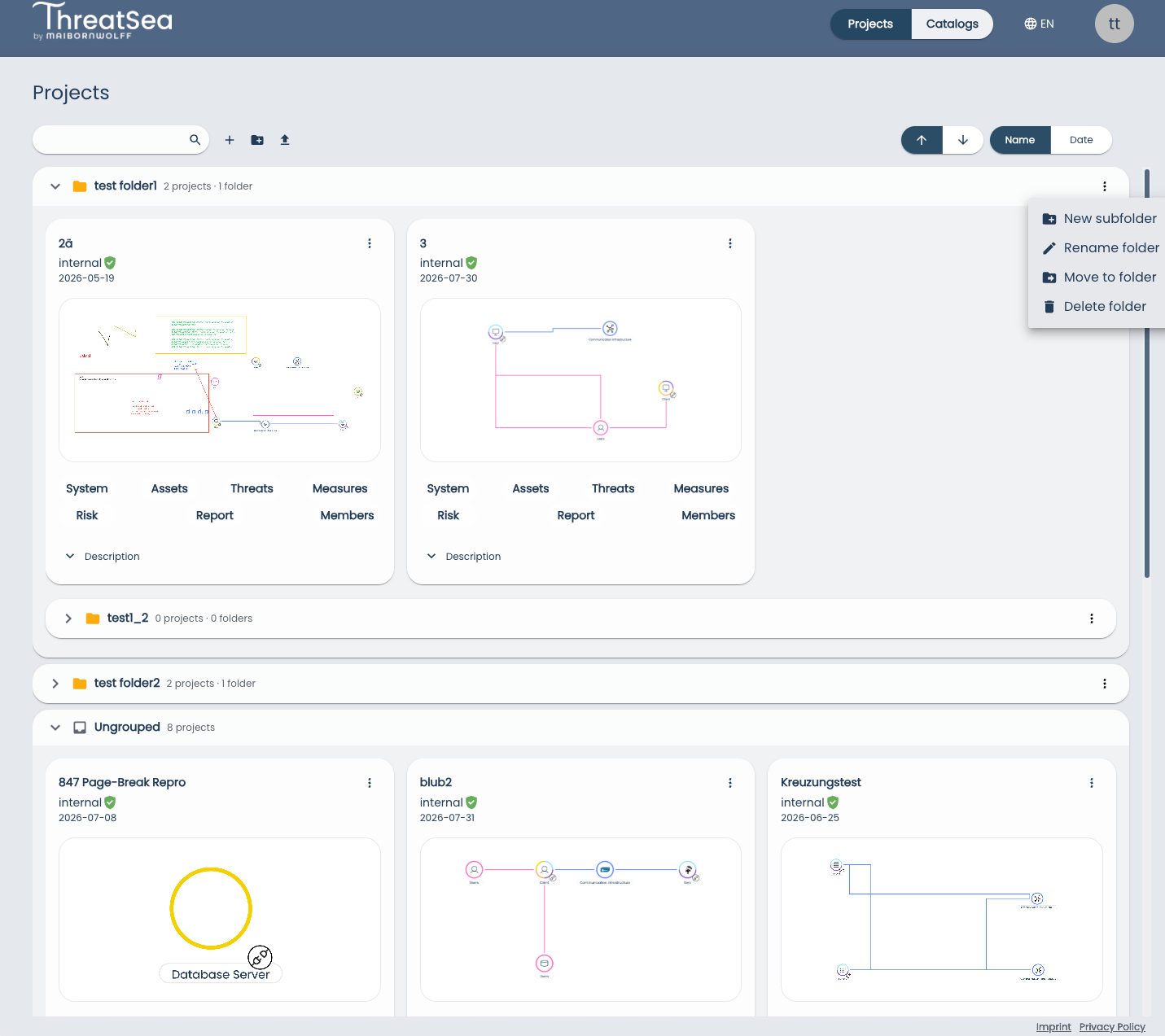This screenshot has height=1036, width=1165.
Task: Open Measures for project 3
Action: [x=701, y=488]
